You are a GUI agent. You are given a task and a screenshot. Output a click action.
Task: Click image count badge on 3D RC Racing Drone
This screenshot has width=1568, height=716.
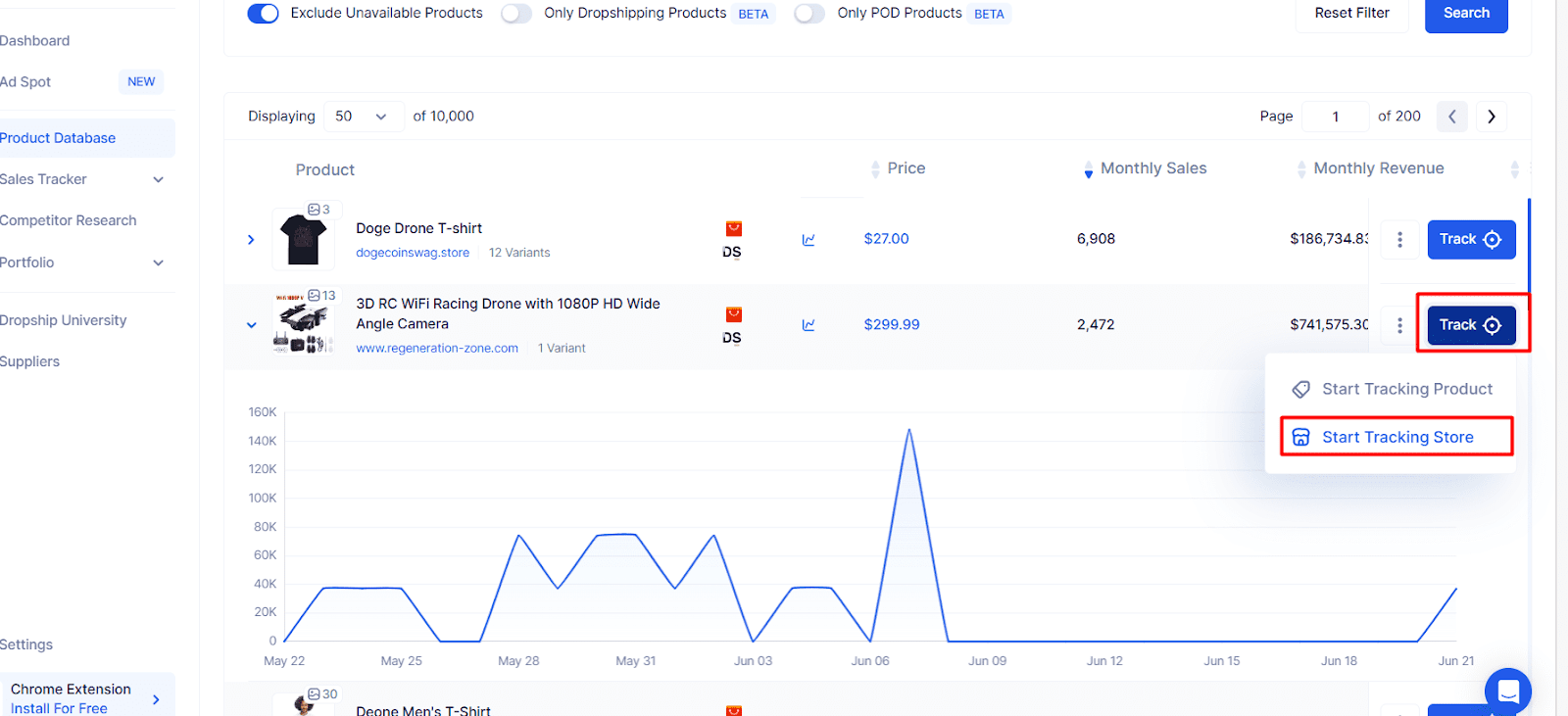(321, 296)
